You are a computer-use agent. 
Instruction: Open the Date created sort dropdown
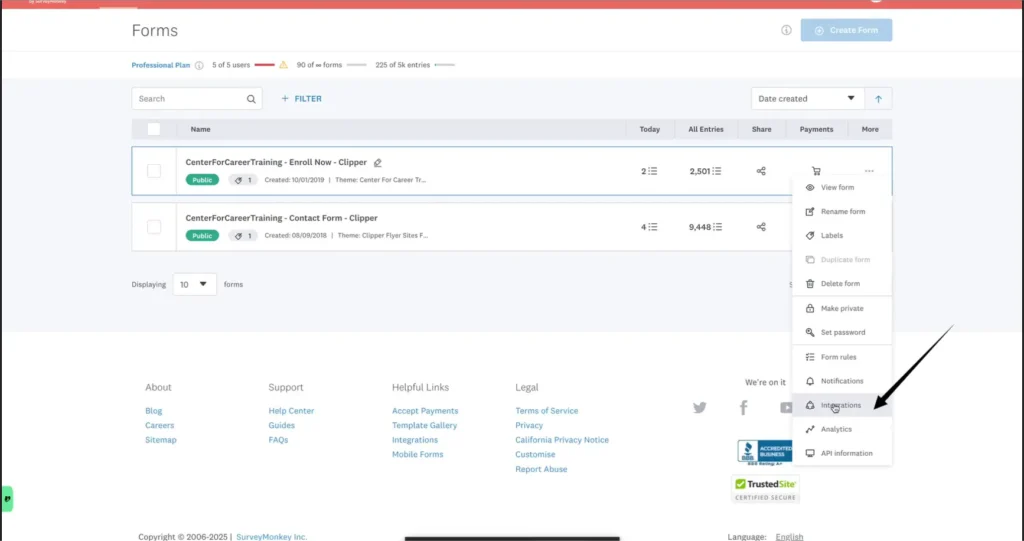pyautogui.click(x=808, y=99)
